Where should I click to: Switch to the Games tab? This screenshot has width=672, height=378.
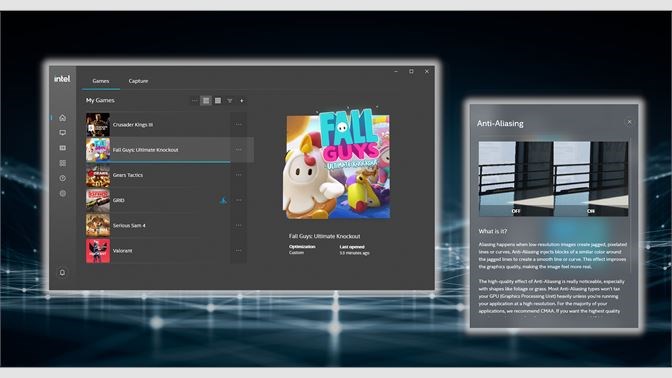[x=101, y=81]
